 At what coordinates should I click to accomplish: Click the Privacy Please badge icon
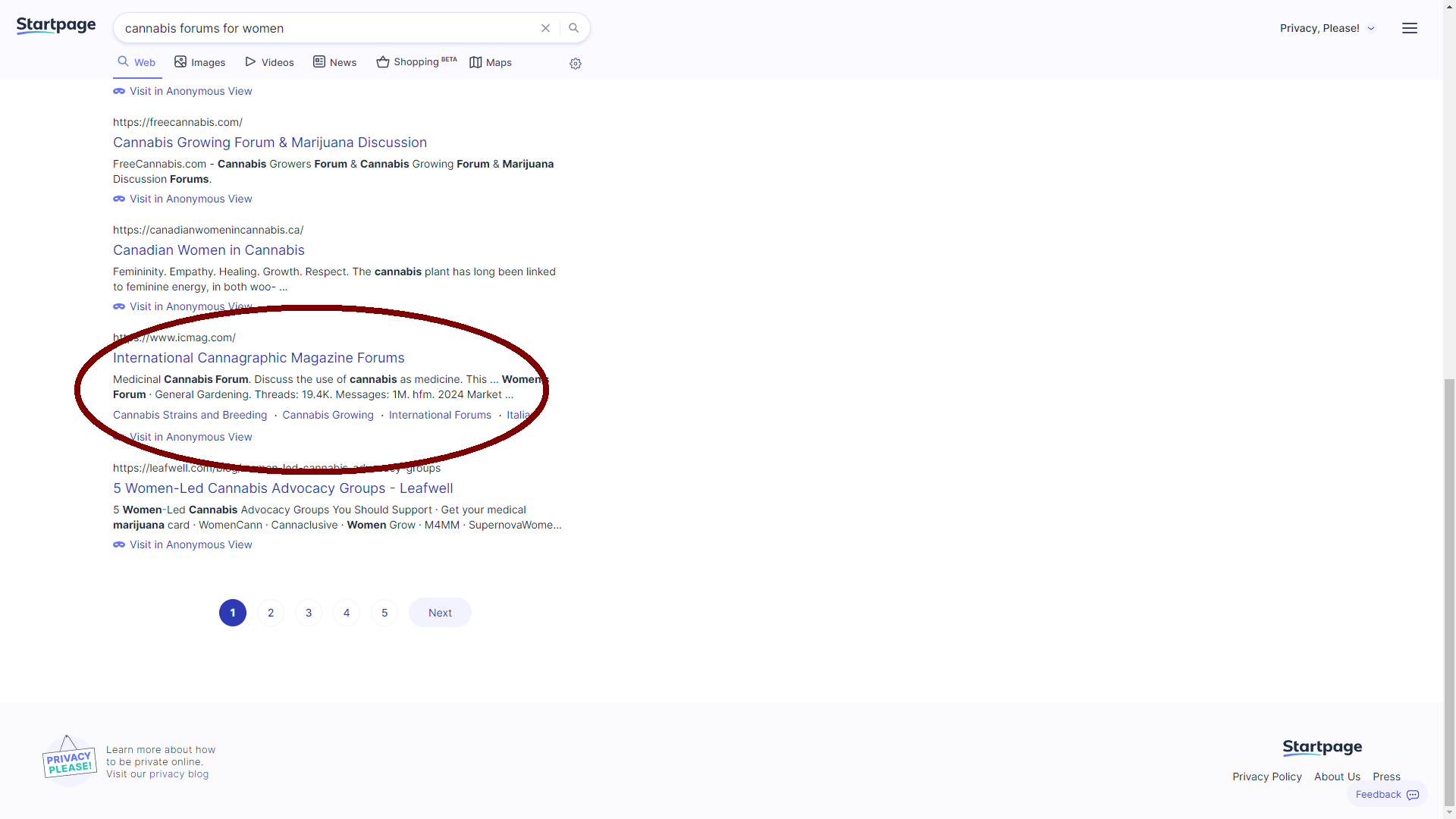(69, 760)
